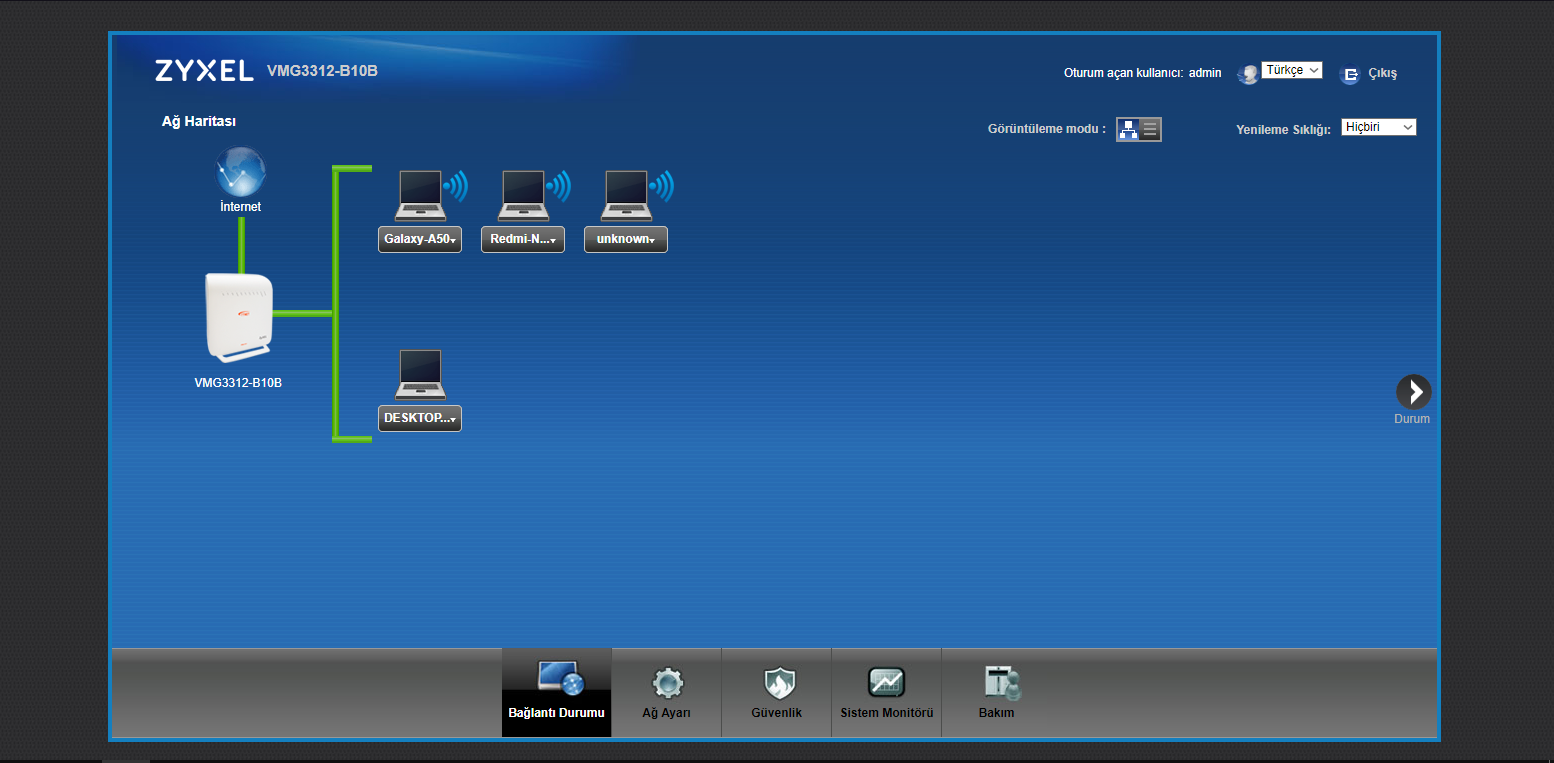Click the Durum label under the arrow
This screenshot has height=763, width=1554.
point(1412,419)
